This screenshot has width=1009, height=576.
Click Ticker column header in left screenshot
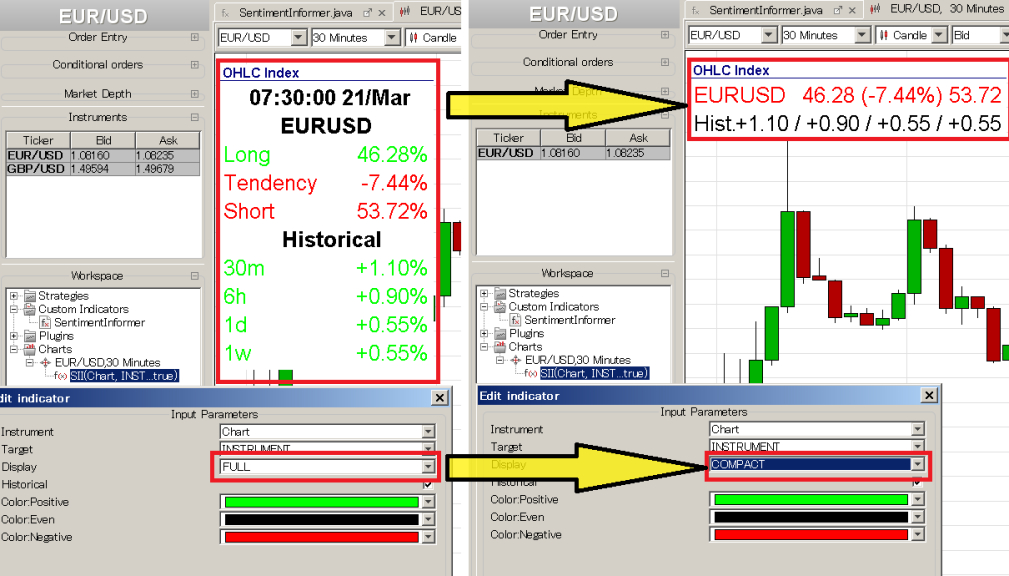[39, 140]
